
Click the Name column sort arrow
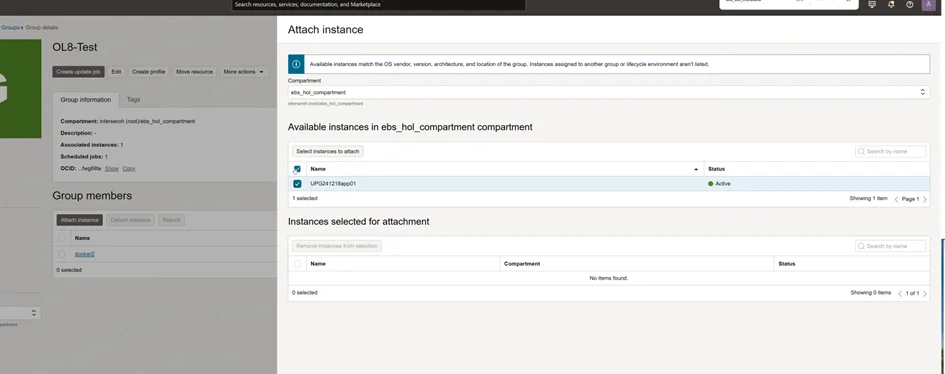click(x=697, y=169)
